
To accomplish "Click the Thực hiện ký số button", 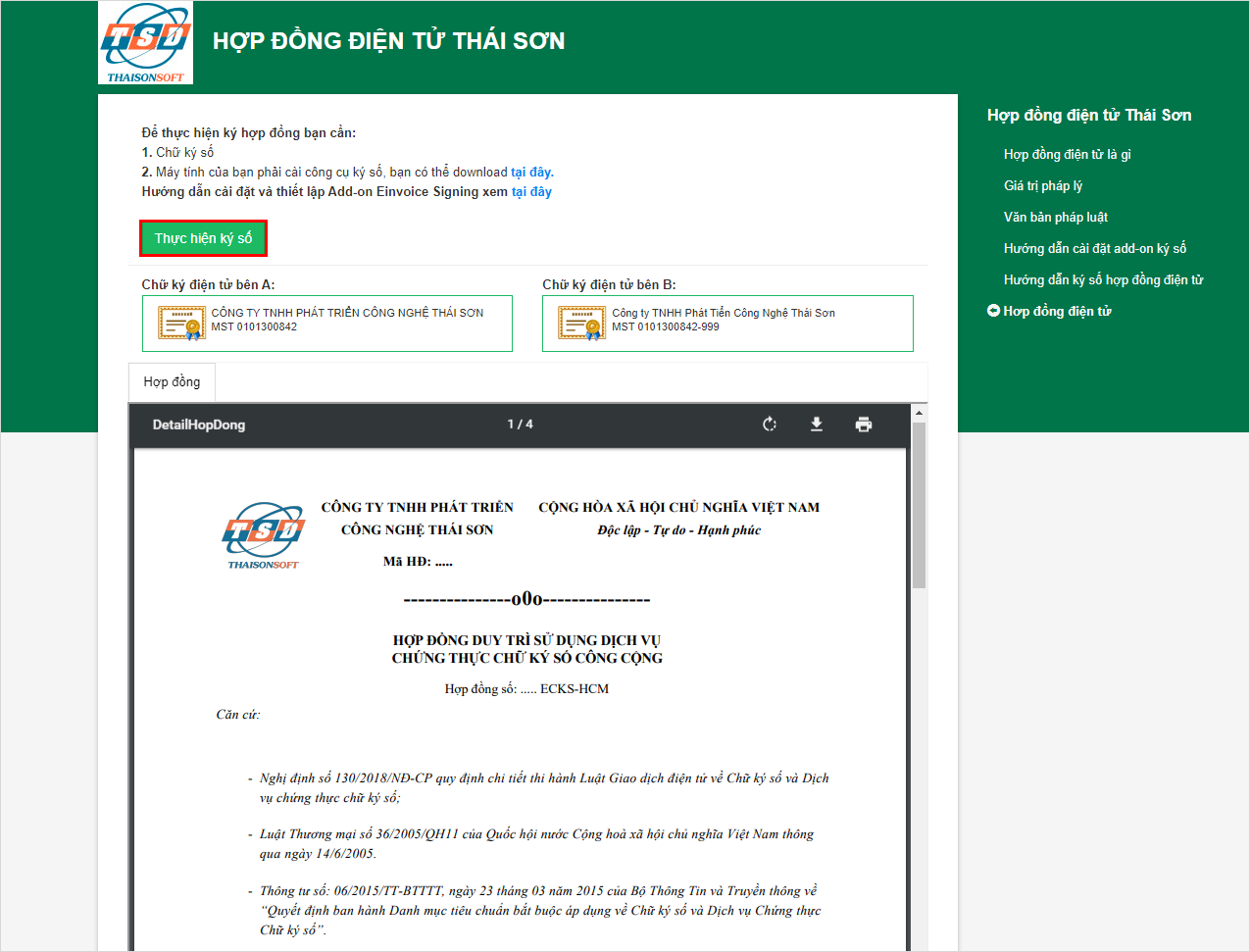I will [x=203, y=238].
